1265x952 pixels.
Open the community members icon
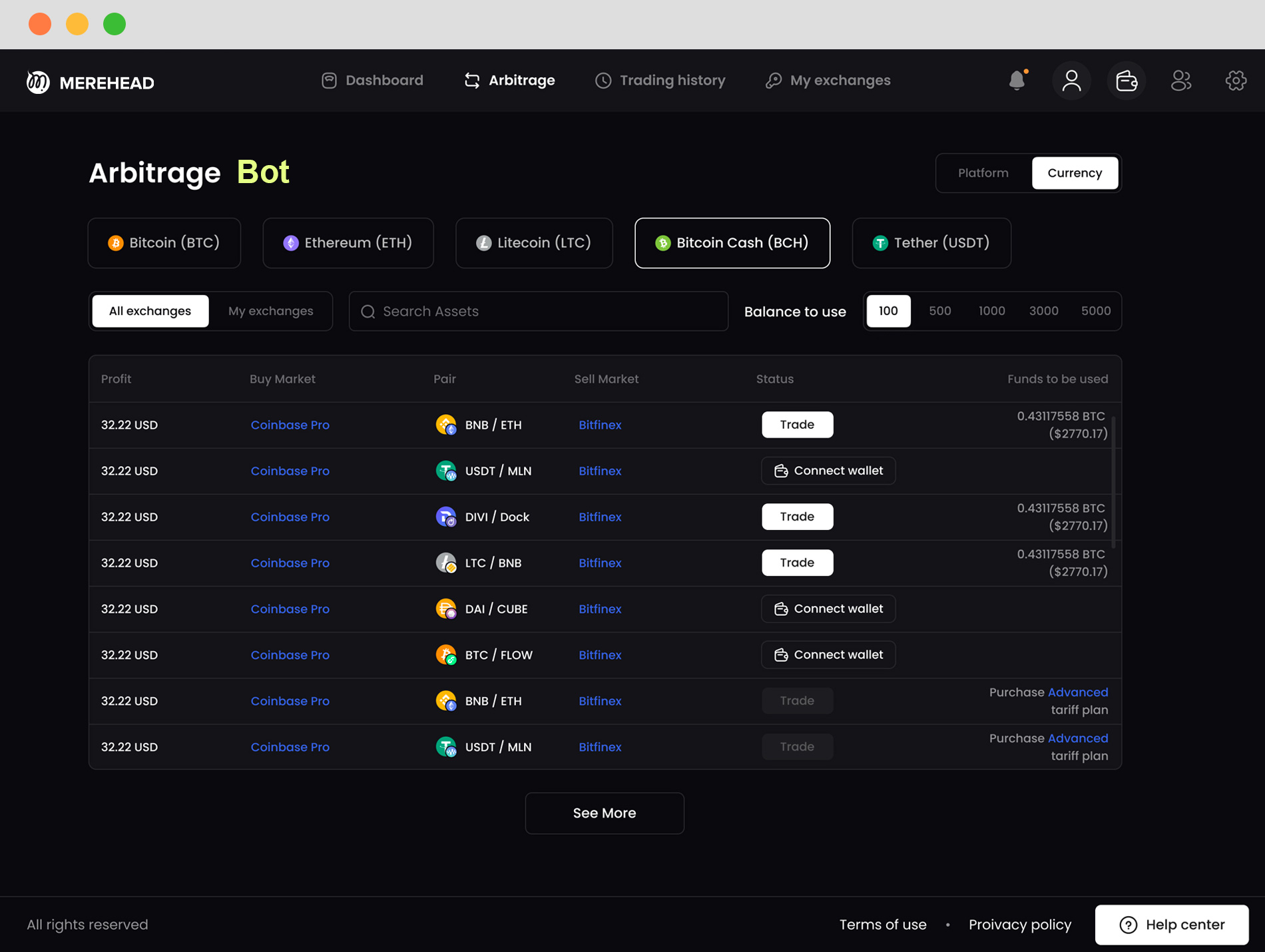(x=1181, y=81)
